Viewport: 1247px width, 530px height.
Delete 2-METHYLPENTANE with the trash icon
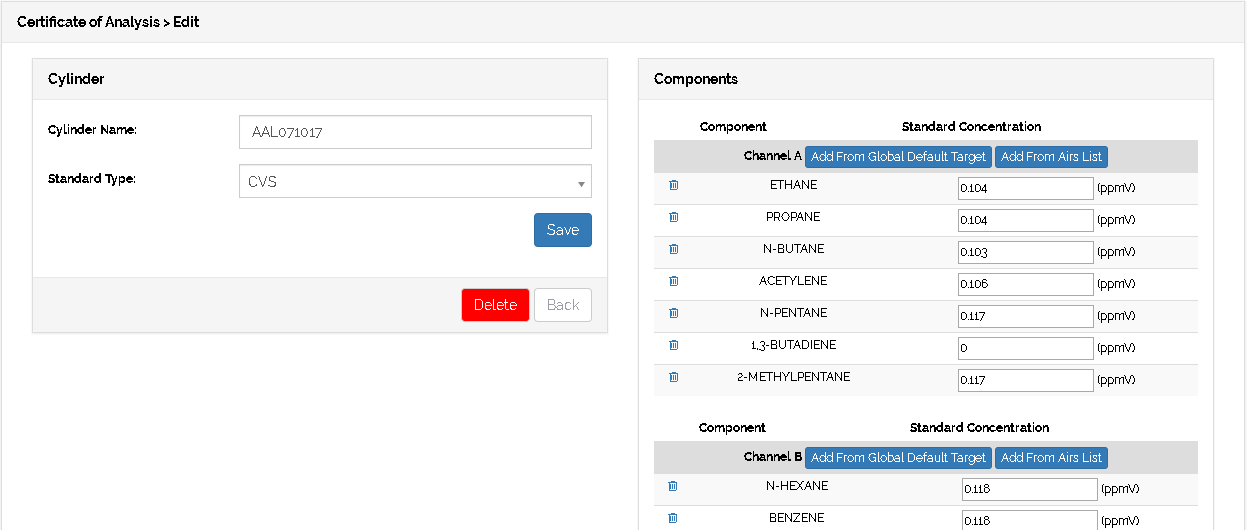pyautogui.click(x=673, y=377)
